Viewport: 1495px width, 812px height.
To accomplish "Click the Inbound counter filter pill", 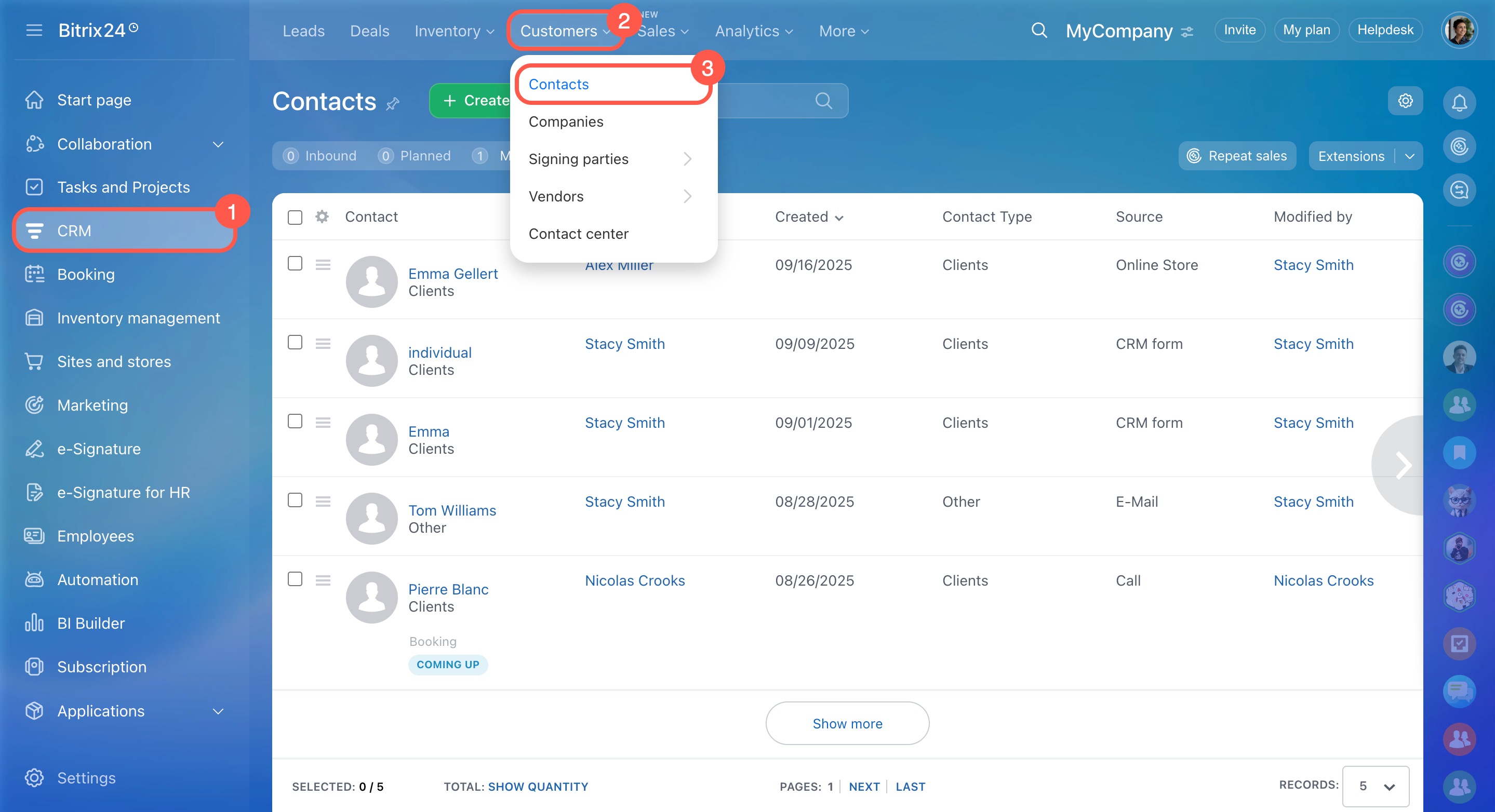I will 321,156.
